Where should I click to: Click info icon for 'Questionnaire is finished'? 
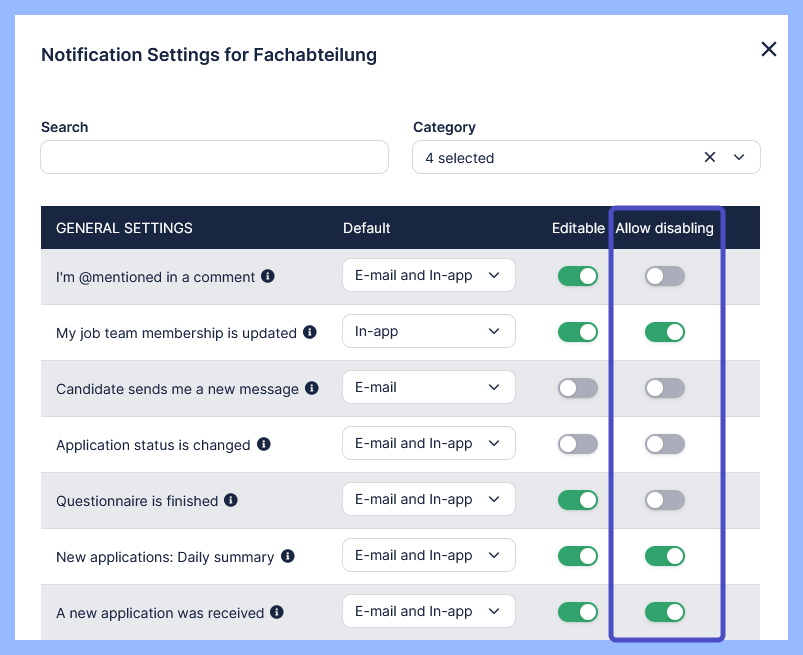point(231,500)
